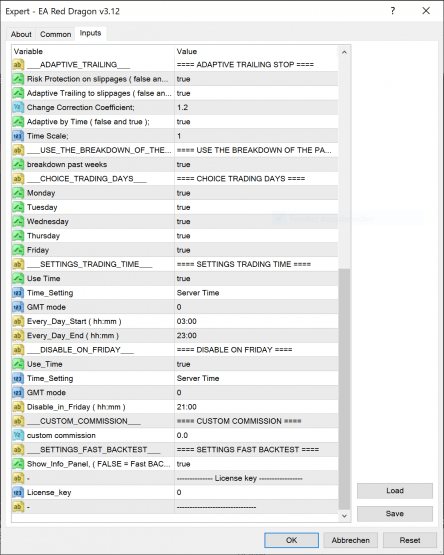
Task: Click the bool icon for Show_Info_Panel
Action: coord(18,464)
